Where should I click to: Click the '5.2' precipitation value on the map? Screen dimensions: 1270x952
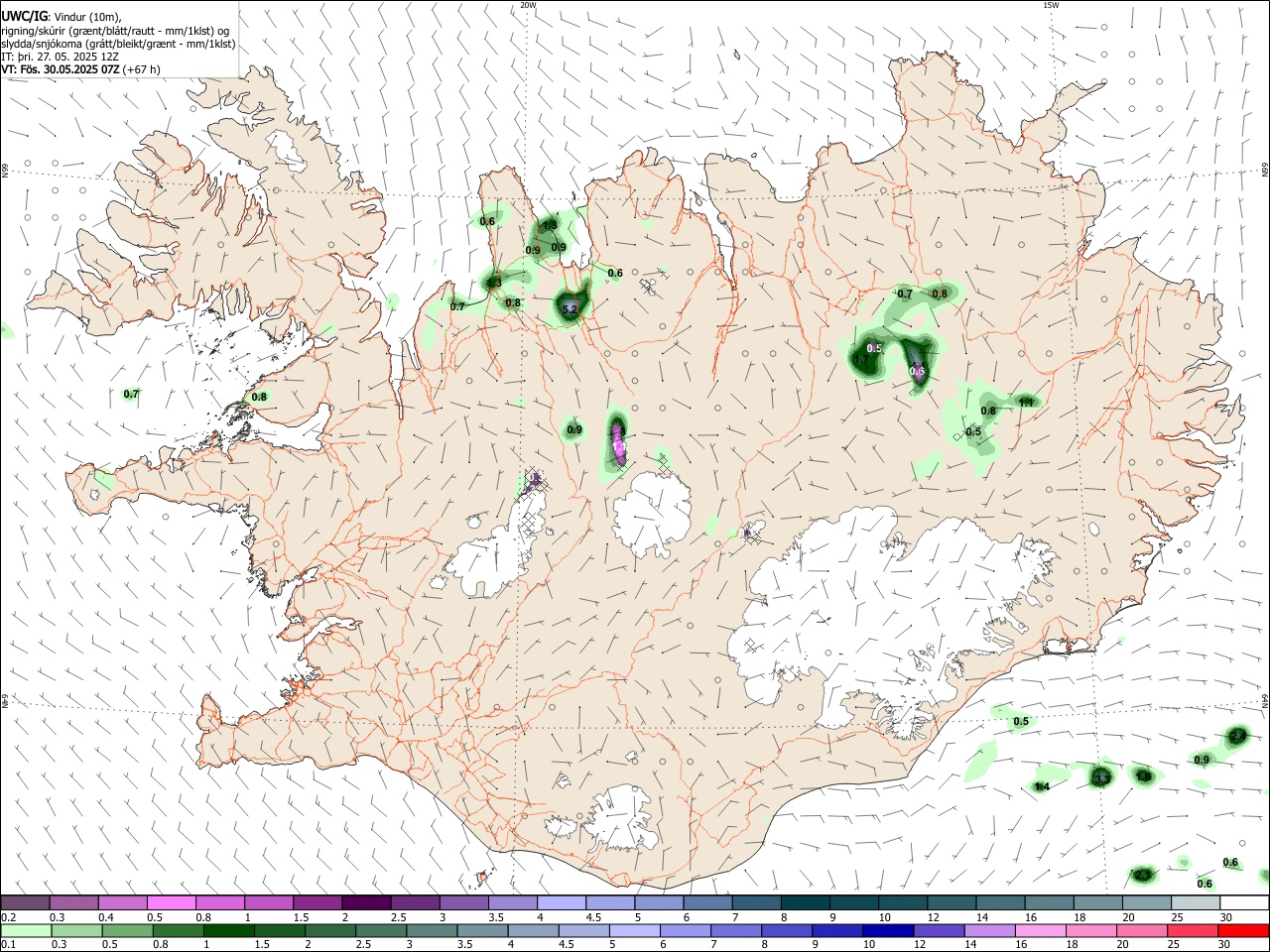click(x=570, y=309)
